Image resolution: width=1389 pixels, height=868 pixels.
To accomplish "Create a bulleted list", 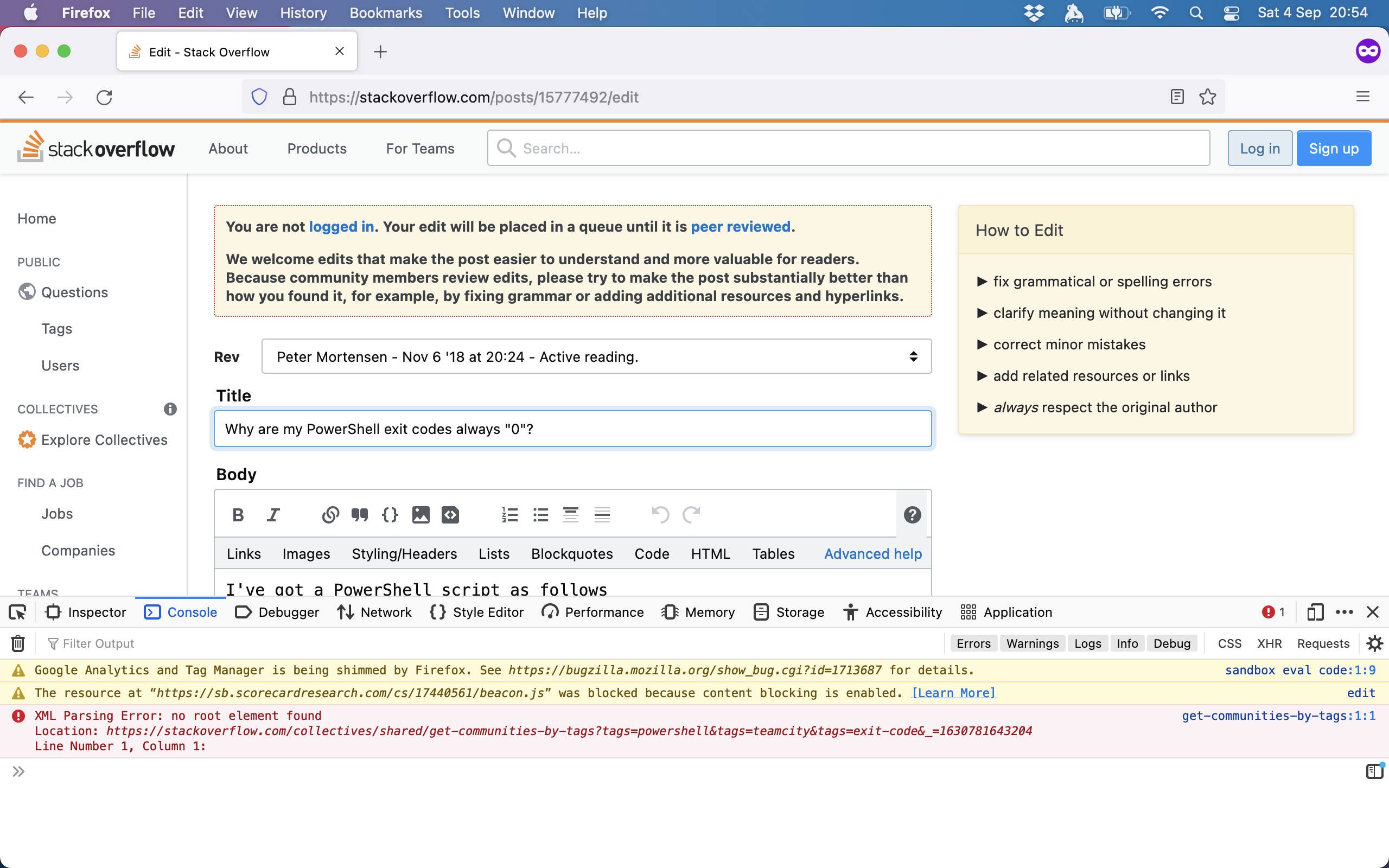I will 540,515.
